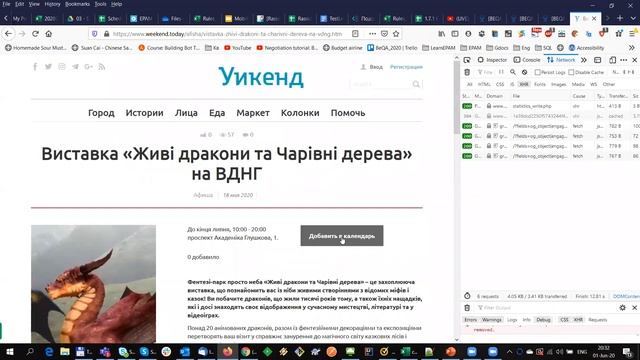List all tabs dropdown arrow
The width and height of the screenshot is (640, 360).
click(633, 18)
